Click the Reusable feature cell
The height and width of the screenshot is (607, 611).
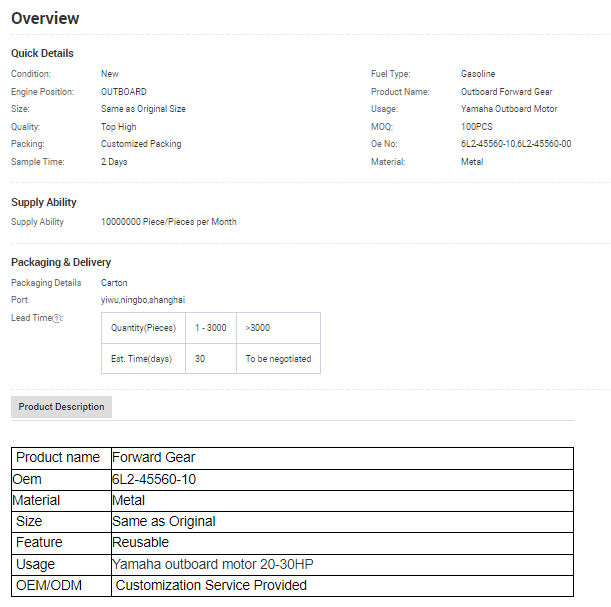pyautogui.click(x=141, y=542)
